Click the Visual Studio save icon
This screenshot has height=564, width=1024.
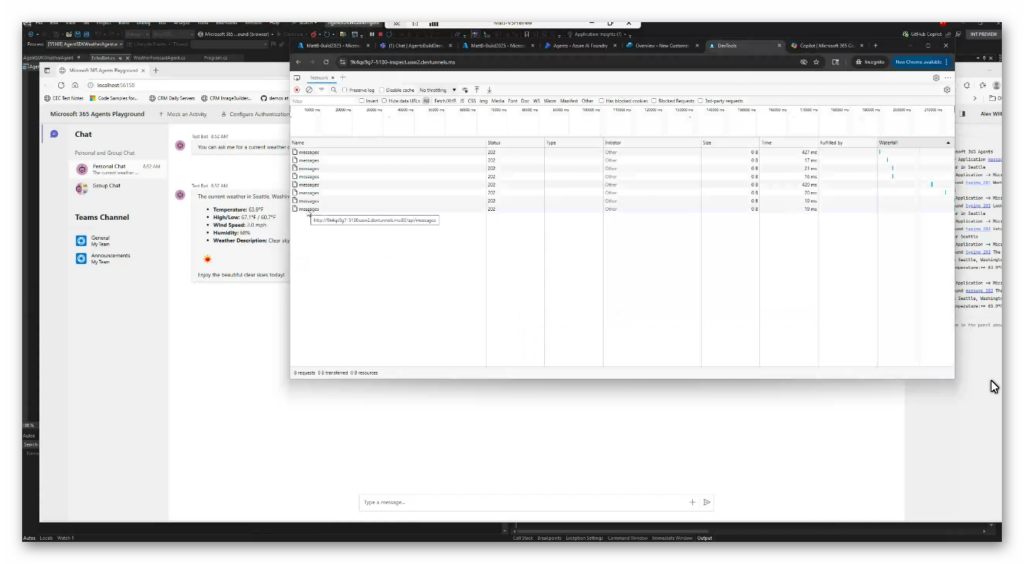[78, 34]
